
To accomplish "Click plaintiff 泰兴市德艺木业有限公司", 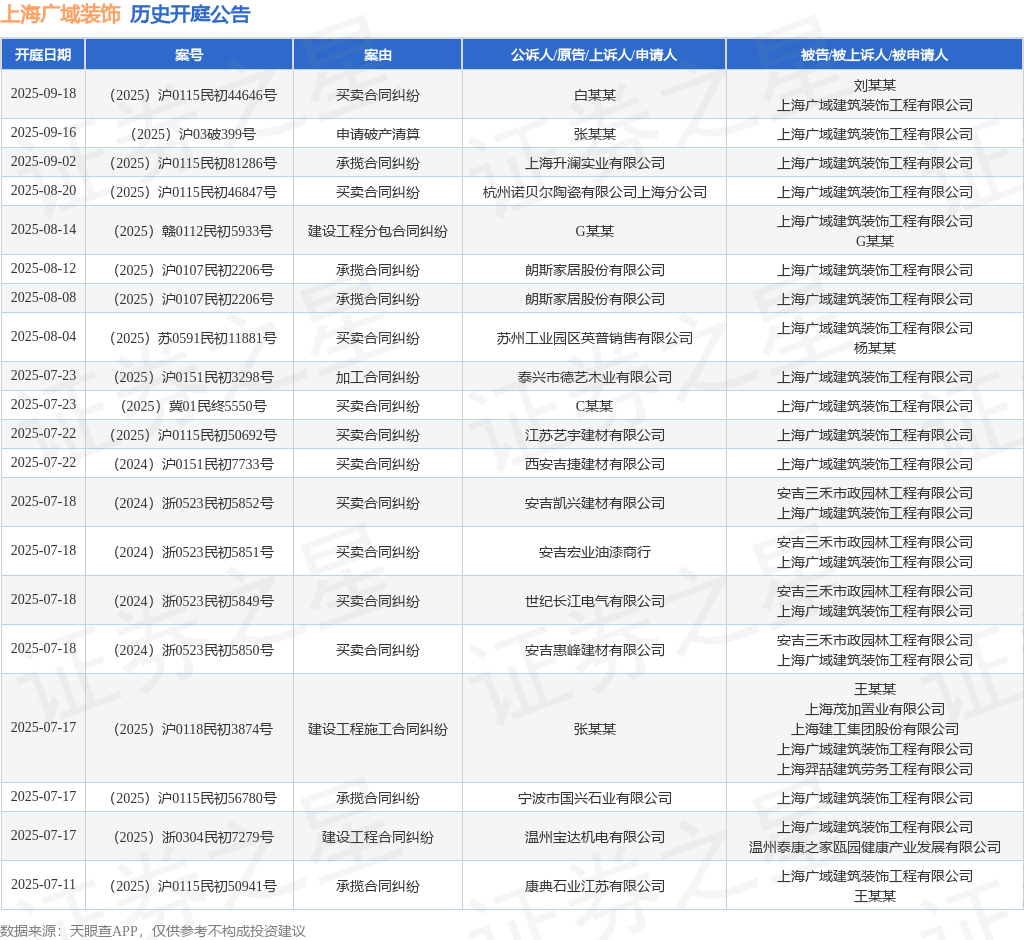I will 594,378.
